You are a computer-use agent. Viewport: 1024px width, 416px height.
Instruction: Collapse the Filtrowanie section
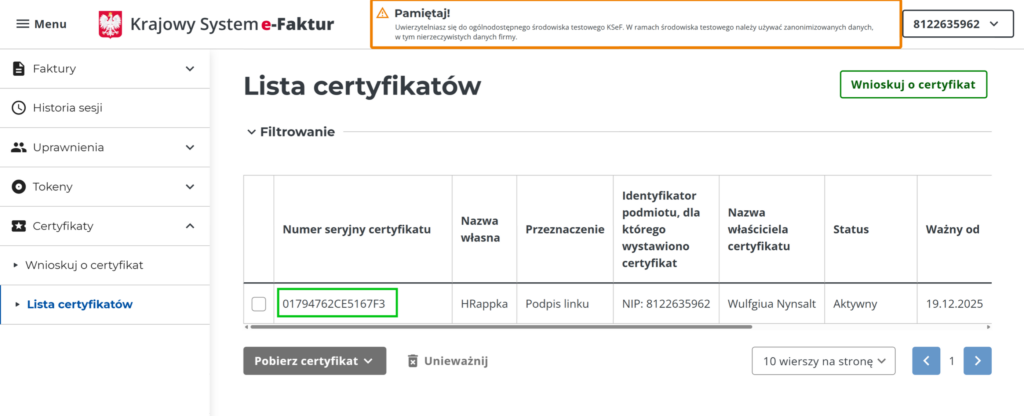coord(251,132)
